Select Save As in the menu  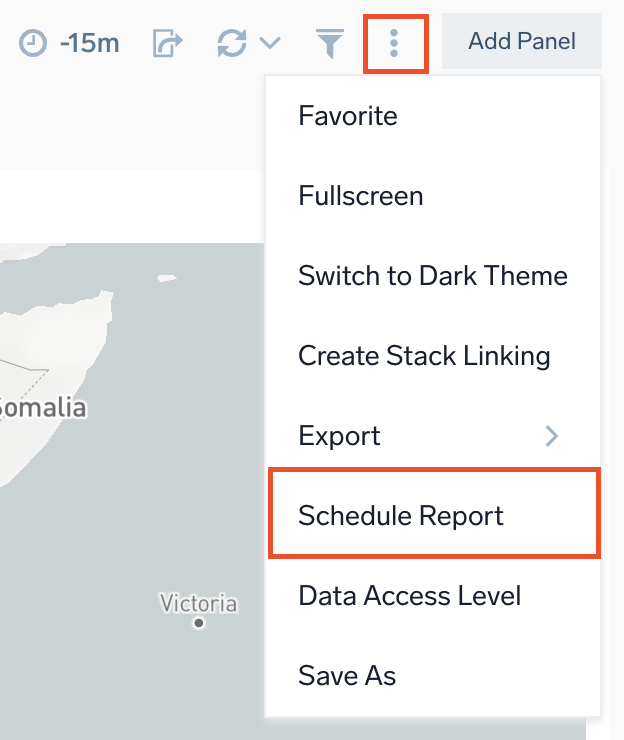pos(347,676)
